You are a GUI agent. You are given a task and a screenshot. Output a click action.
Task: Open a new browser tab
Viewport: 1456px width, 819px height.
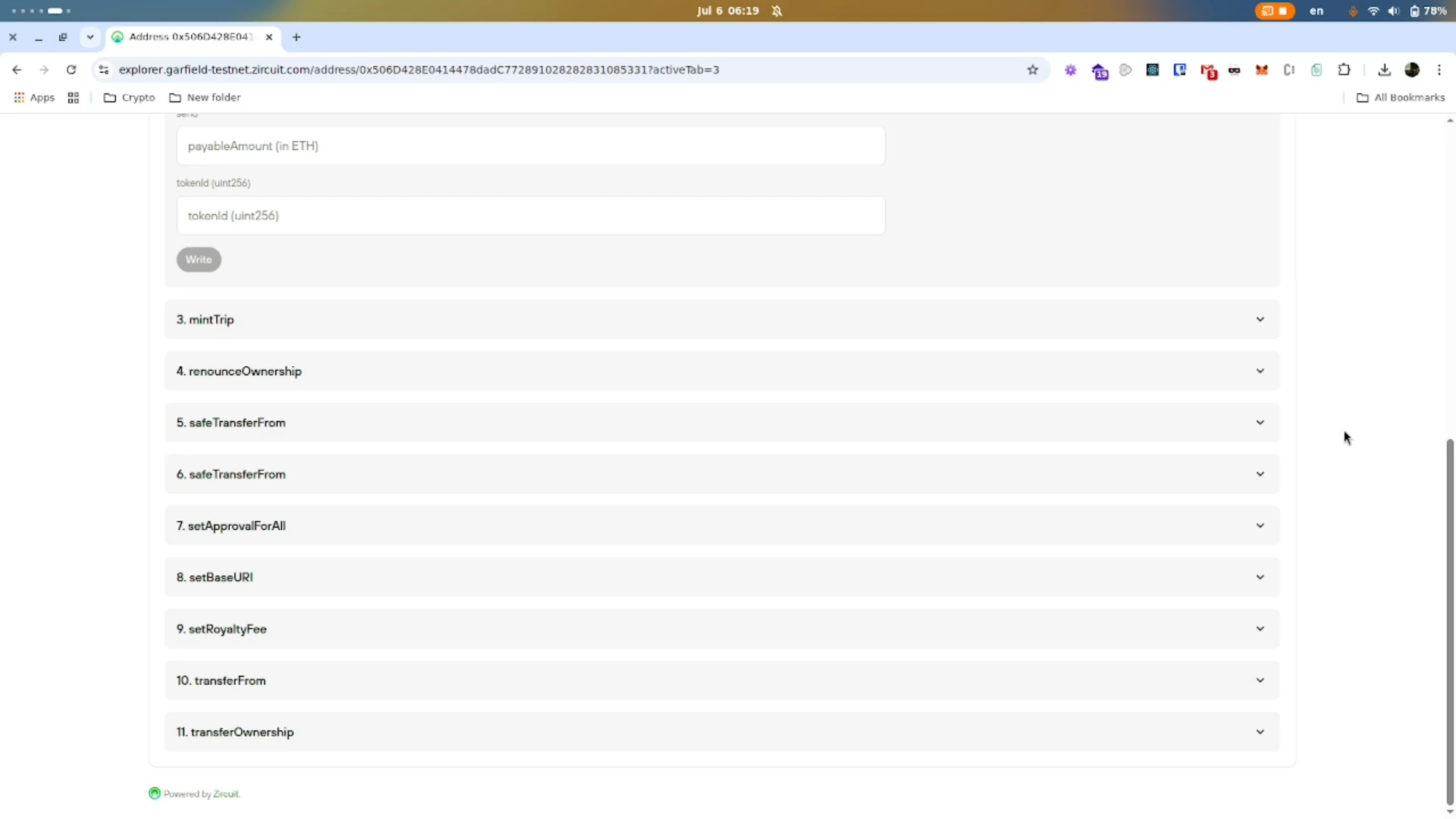tap(297, 37)
